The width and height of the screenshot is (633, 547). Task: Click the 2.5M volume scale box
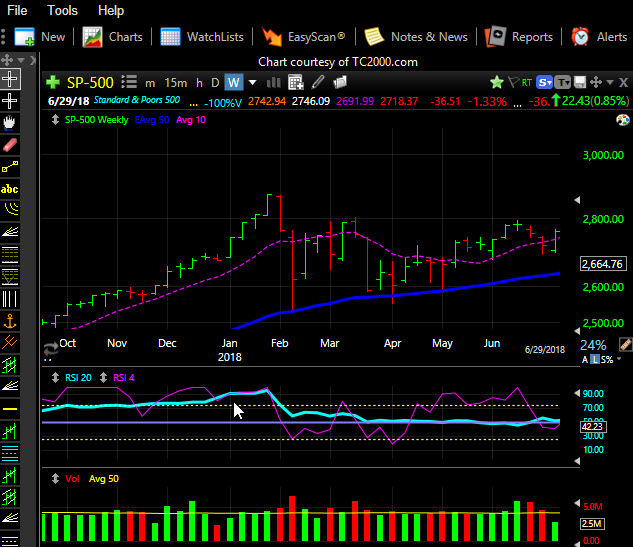pos(591,524)
